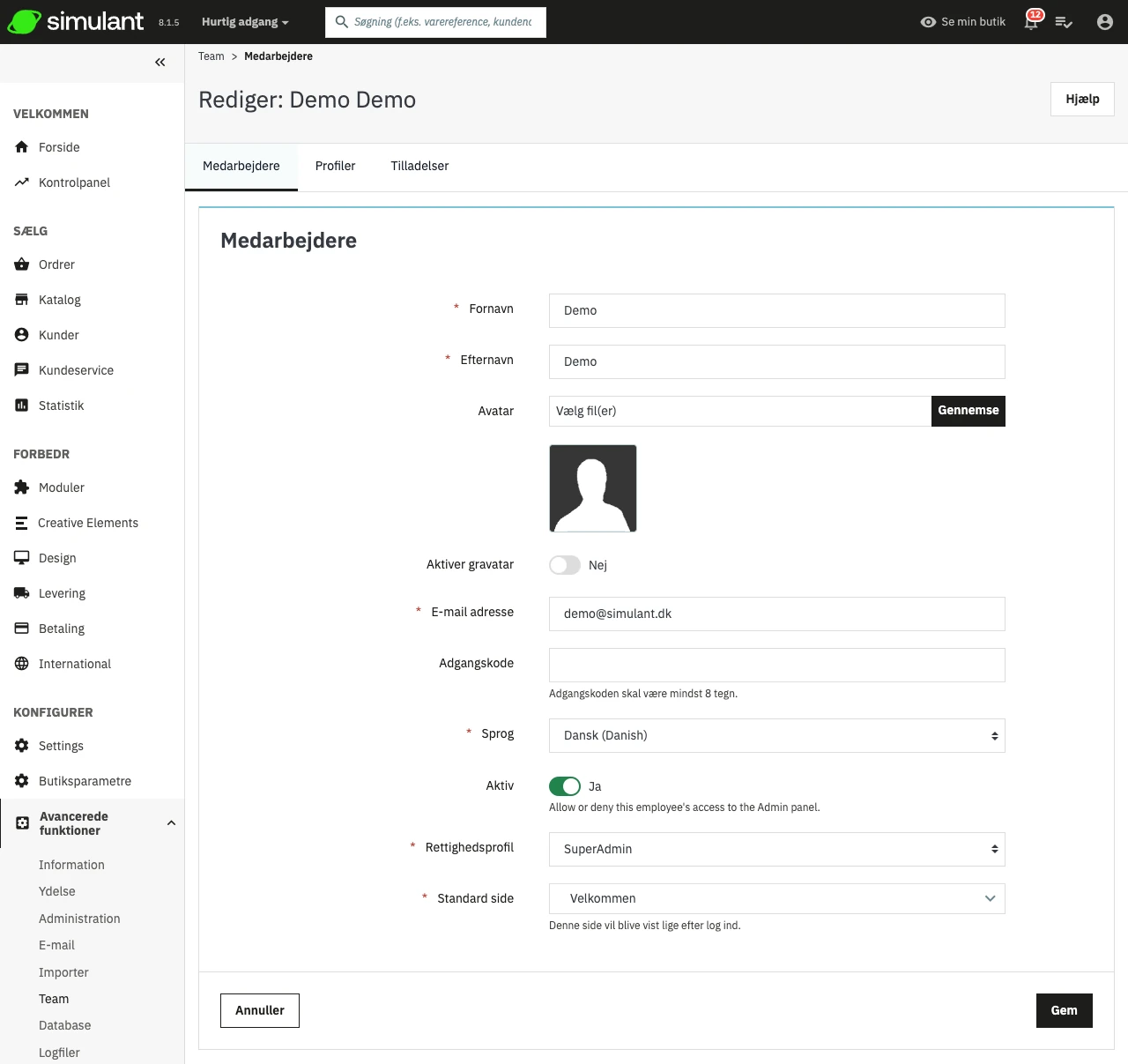1128x1064 pixels.
Task: Open the user account profile icon
Action: (1104, 22)
